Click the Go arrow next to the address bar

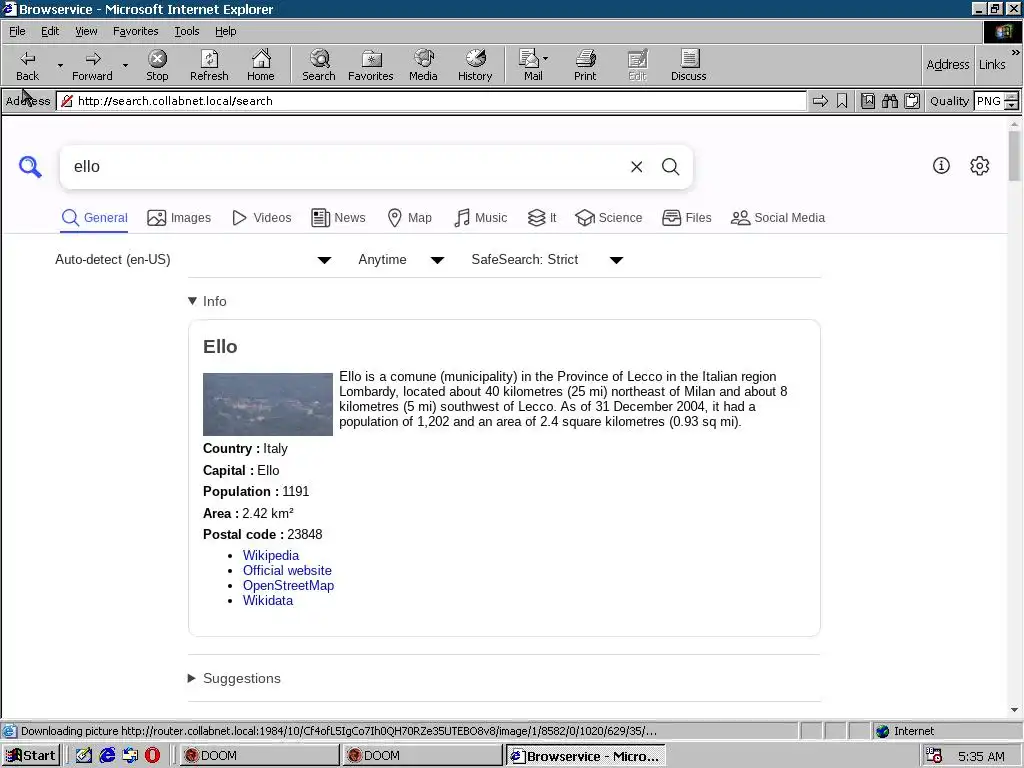820,101
